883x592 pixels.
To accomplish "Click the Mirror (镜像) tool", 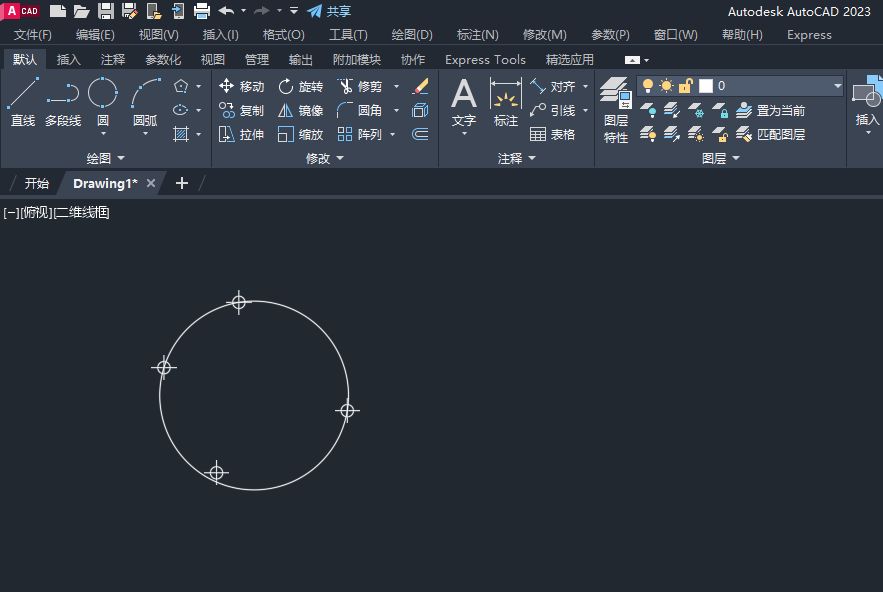I will point(301,110).
